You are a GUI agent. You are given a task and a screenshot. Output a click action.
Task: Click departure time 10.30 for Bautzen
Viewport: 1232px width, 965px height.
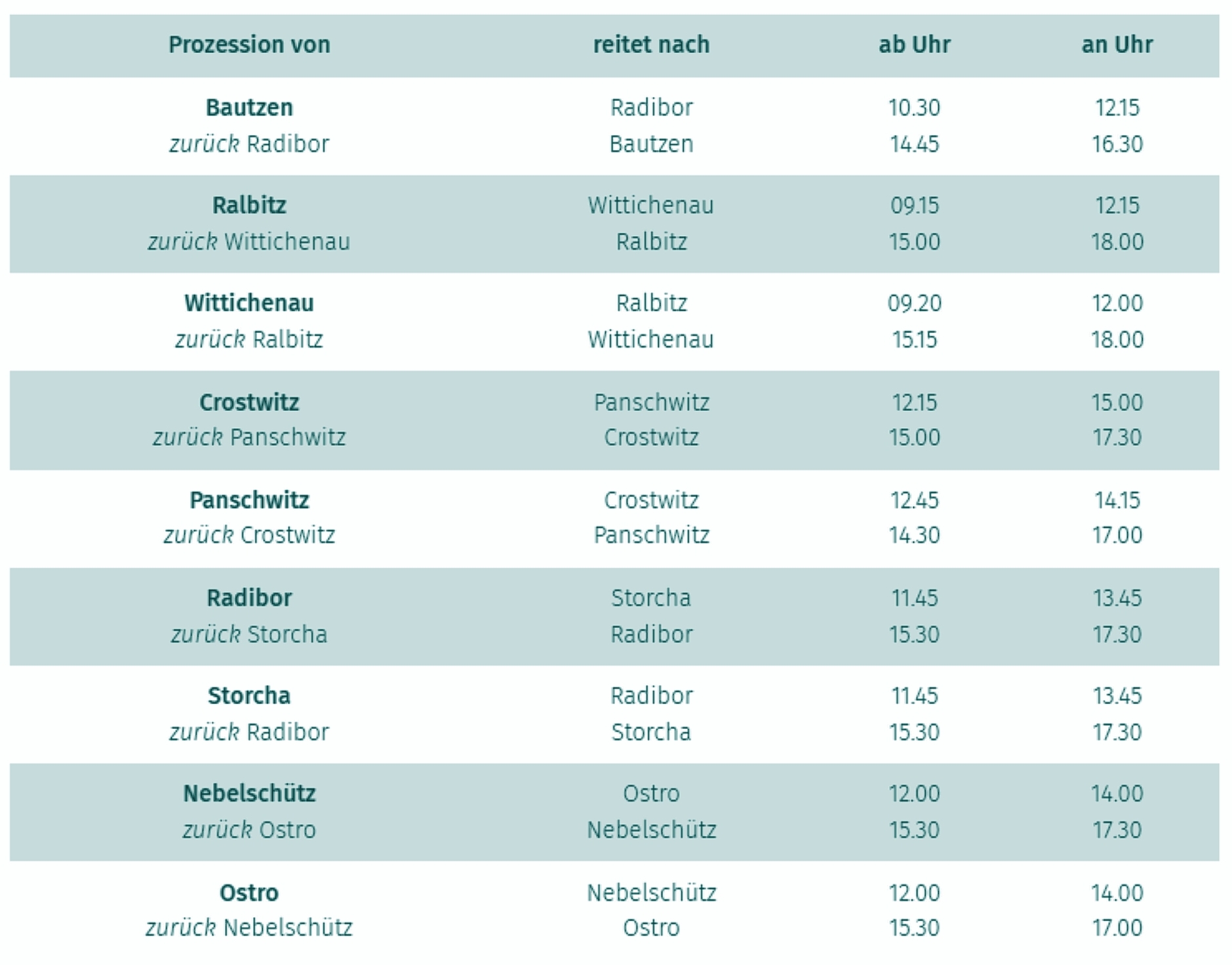click(x=914, y=108)
